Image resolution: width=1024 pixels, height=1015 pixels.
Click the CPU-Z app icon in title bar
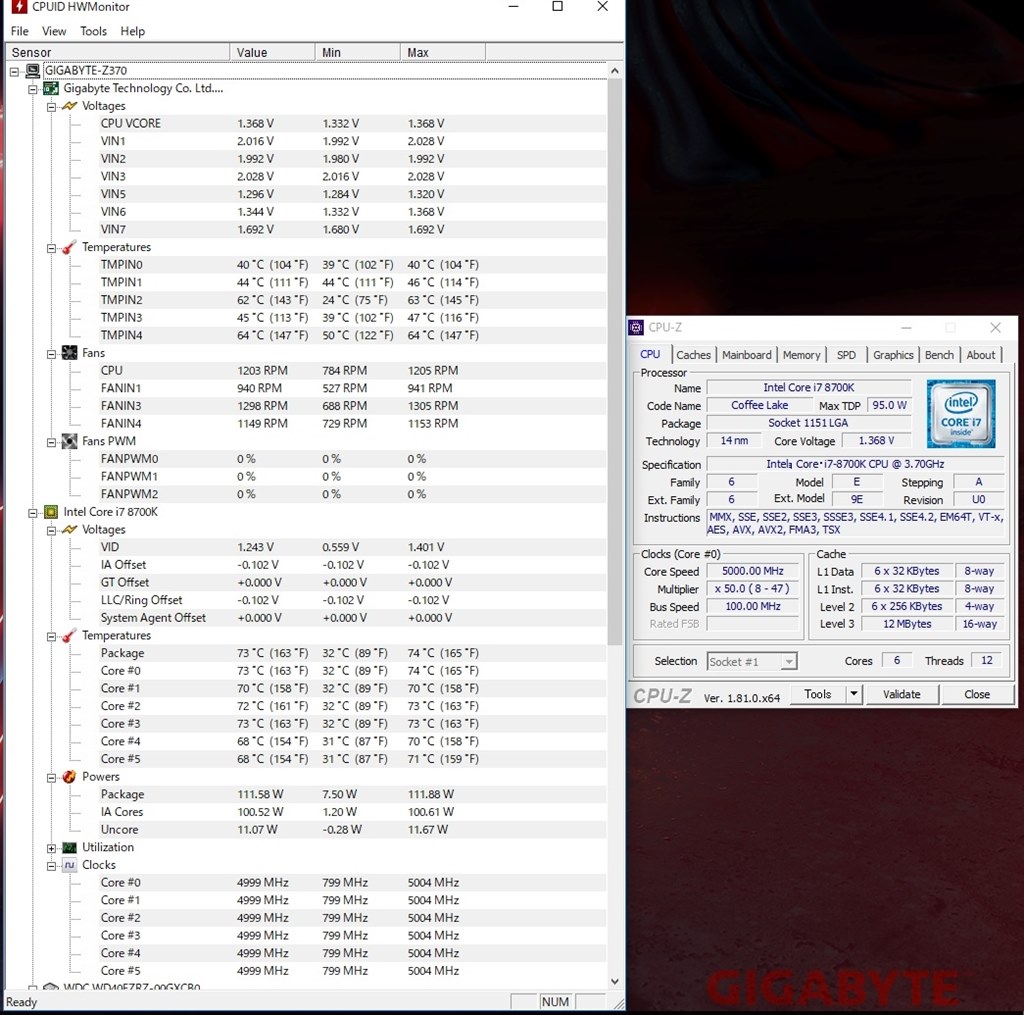tap(635, 327)
